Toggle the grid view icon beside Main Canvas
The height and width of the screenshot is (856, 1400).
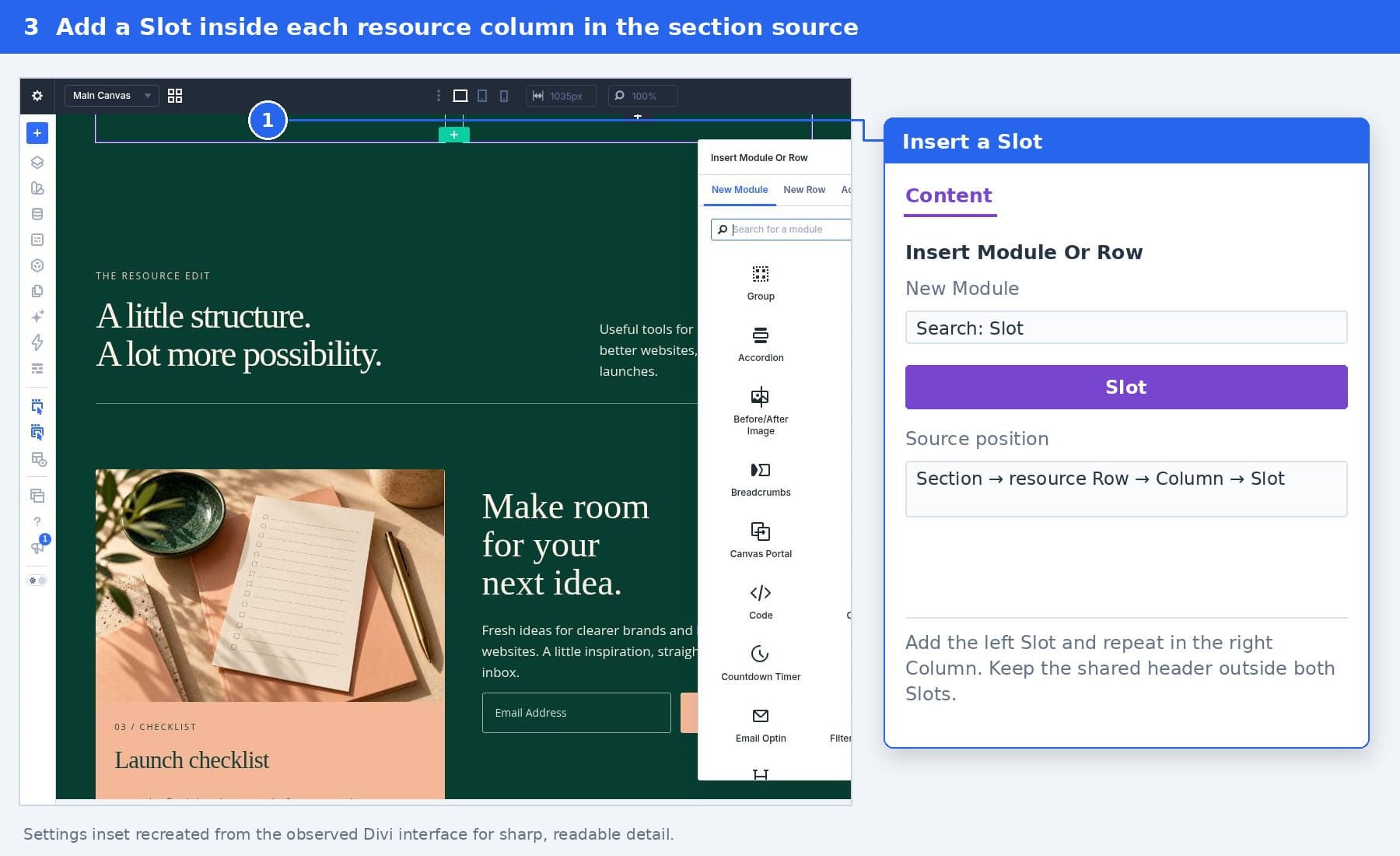tap(175, 96)
